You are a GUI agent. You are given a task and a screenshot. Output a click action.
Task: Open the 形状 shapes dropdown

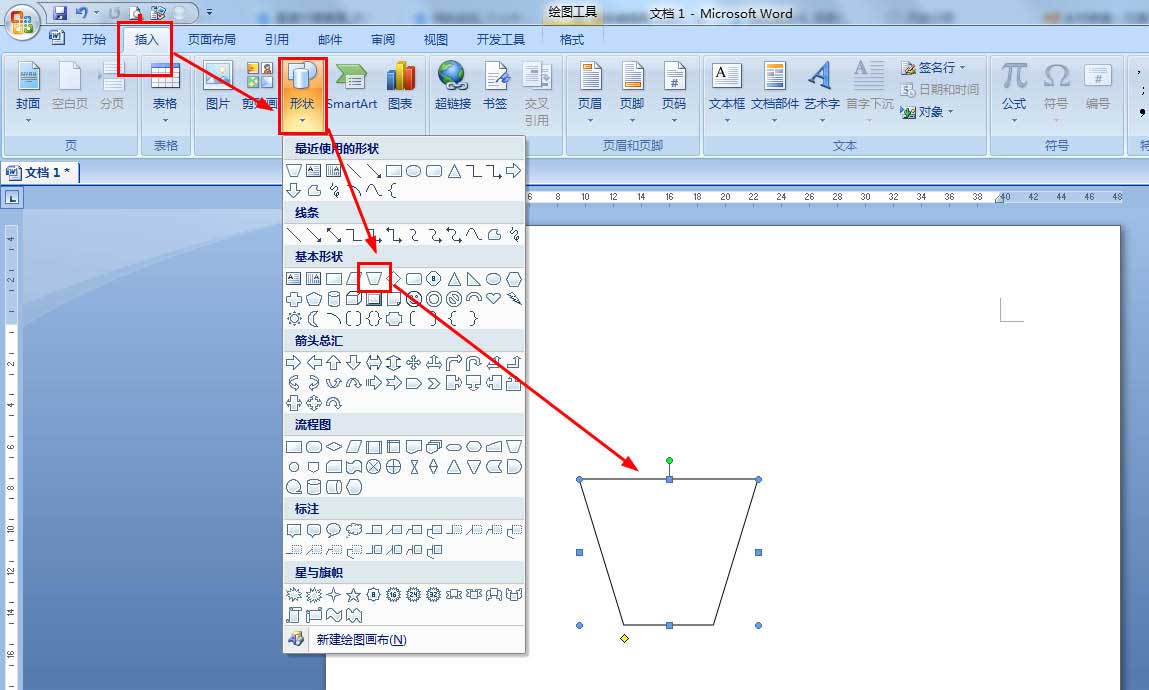[302, 95]
